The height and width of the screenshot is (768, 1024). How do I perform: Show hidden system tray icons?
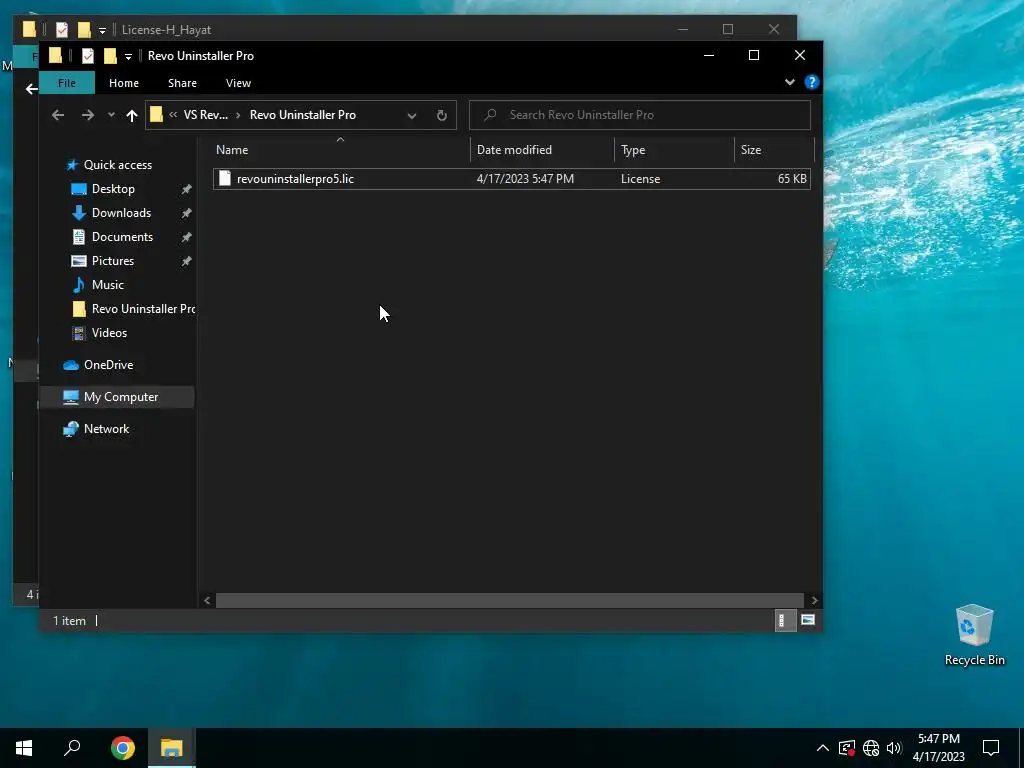823,748
